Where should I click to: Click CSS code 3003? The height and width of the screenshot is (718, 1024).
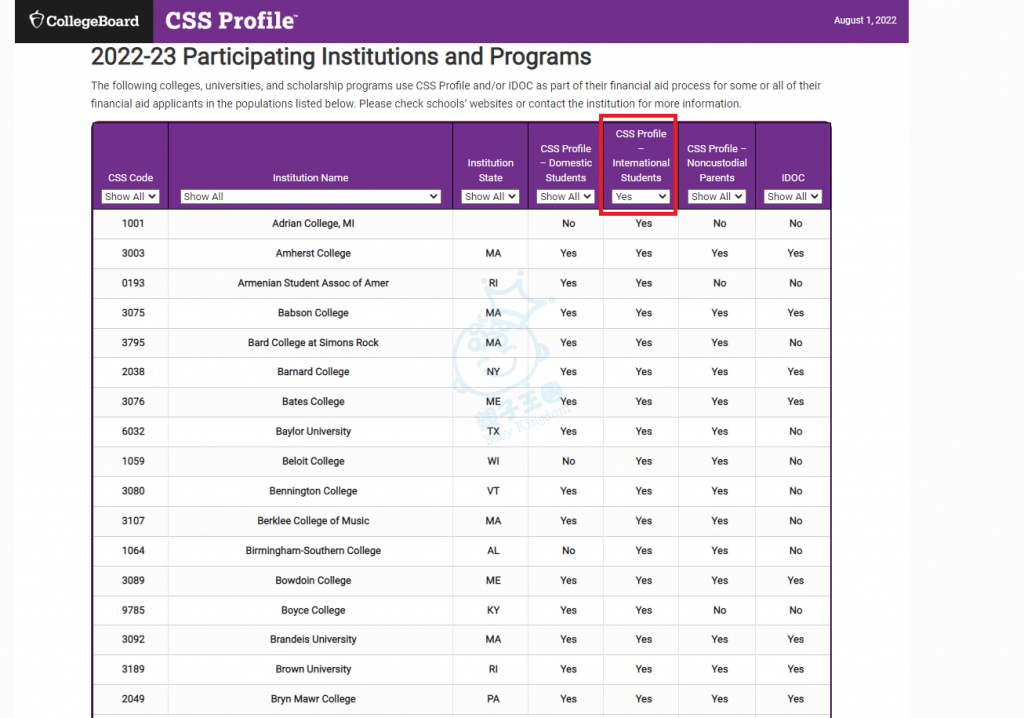tap(133, 253)
